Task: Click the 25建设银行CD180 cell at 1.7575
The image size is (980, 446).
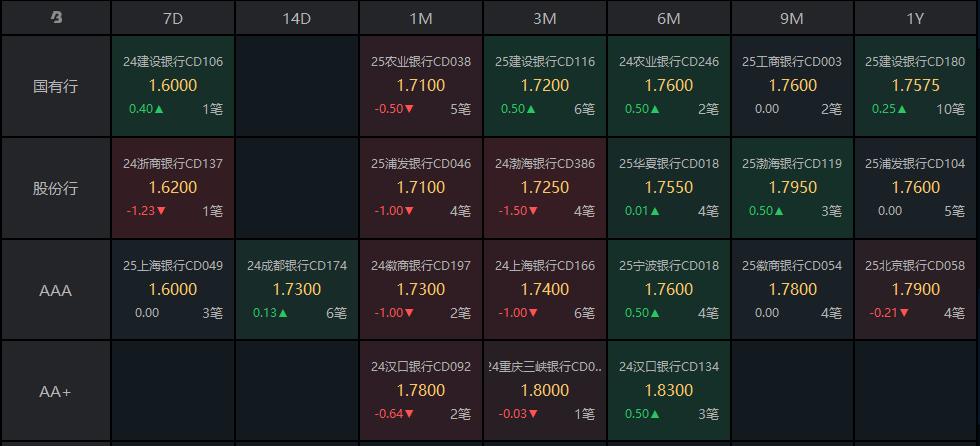Action: coord(915,86)
